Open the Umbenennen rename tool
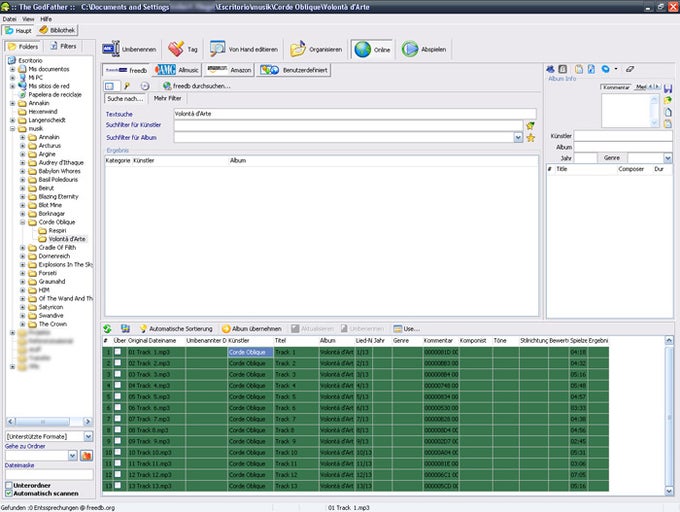 [x=129, y=49]
